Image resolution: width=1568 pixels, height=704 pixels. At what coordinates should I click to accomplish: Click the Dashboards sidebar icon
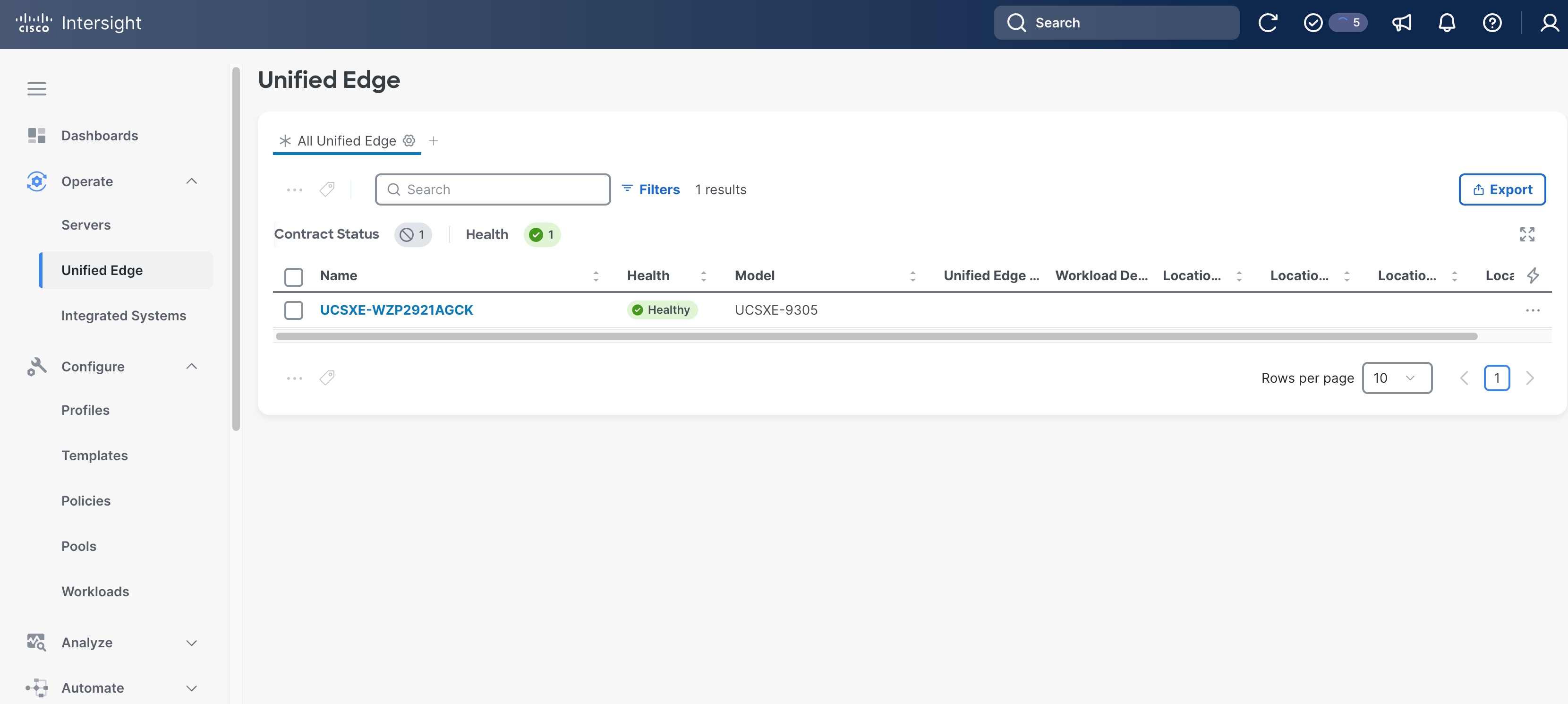pyautogui.click(x=36, y=136)
